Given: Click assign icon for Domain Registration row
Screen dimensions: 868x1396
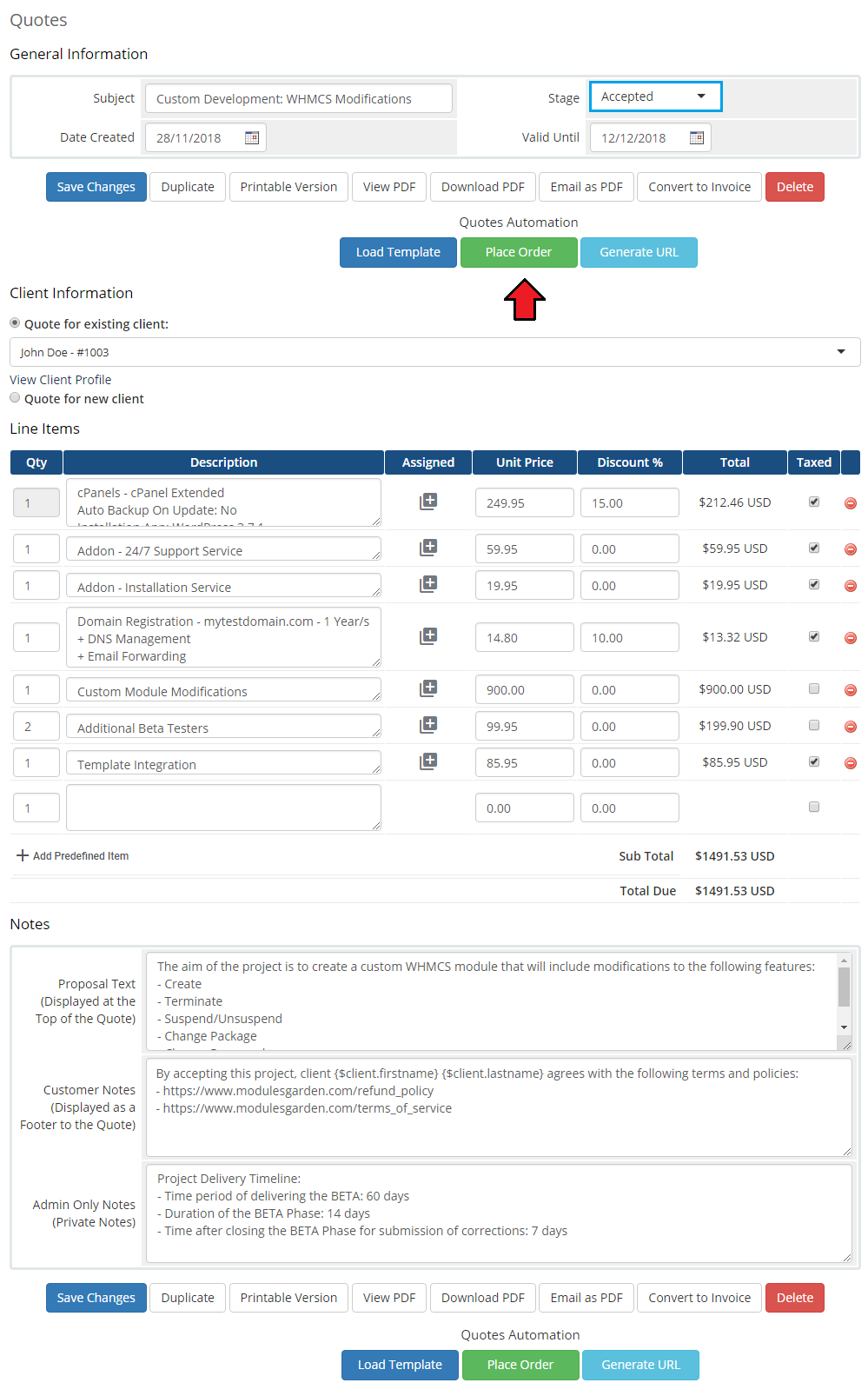Looking at the screenshot, I should pyautogui.click(x=428, y=636).
